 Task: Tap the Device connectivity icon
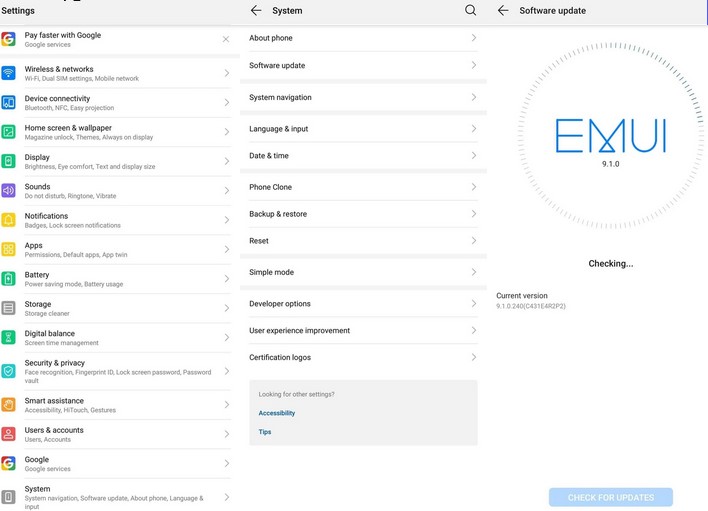tap(8, 102)
